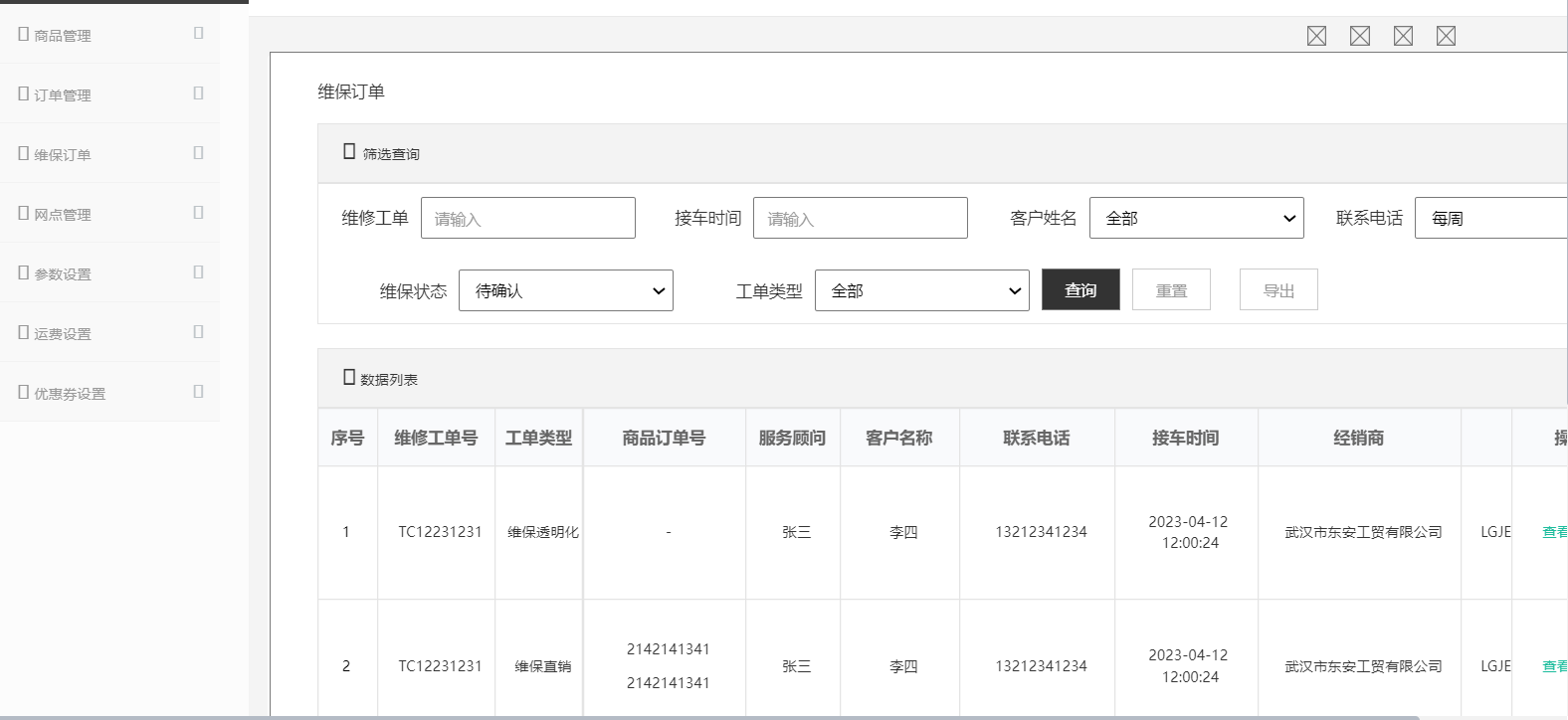Click the icon beside 网点管理 in sidebar
The height and width of the screenshot is (720, 1568).
click(23, 213)
